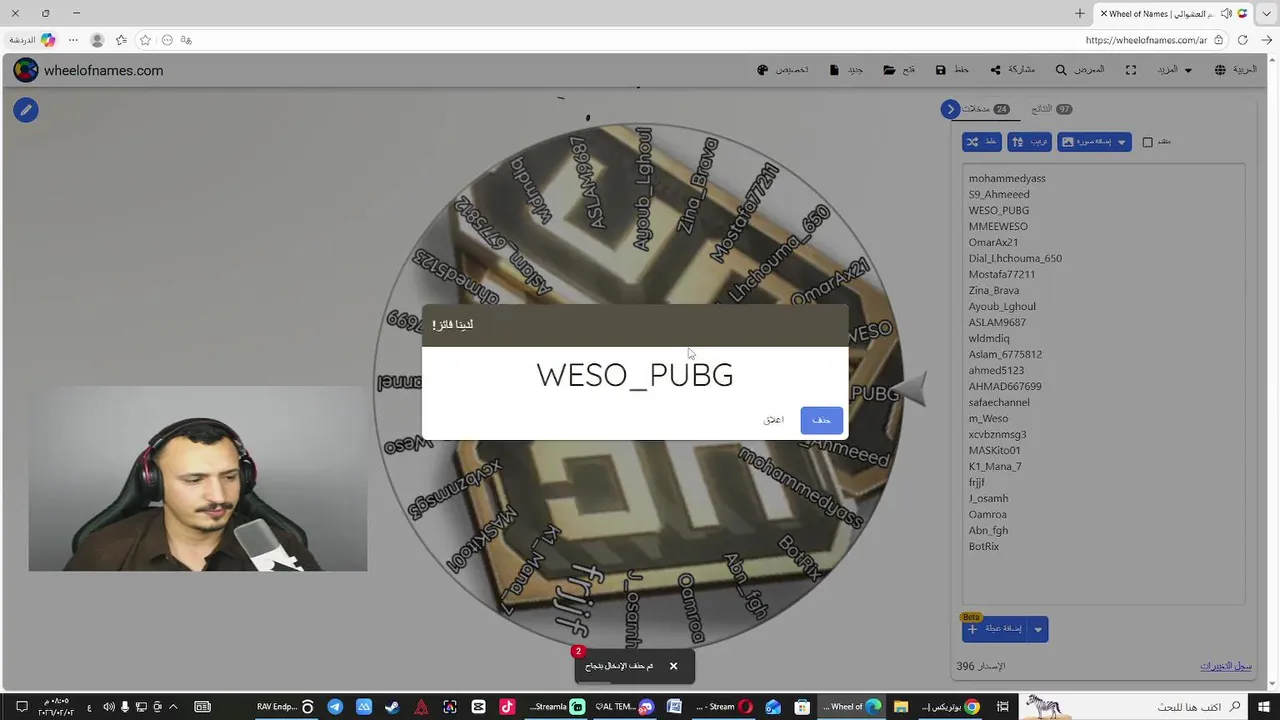Open a saved wheel via the folder icon

point(889,70)
